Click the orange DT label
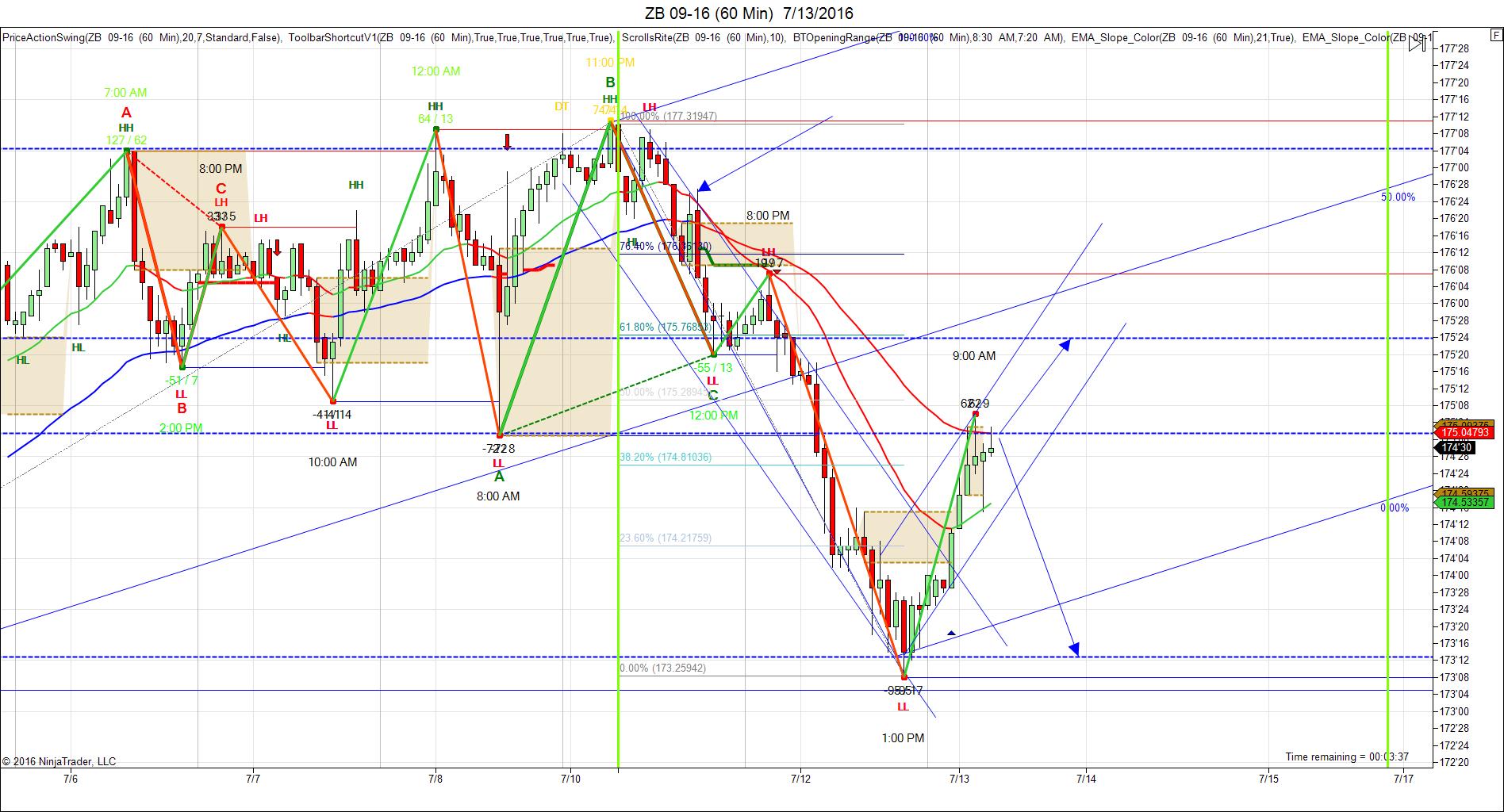 (x=562, y=107)
